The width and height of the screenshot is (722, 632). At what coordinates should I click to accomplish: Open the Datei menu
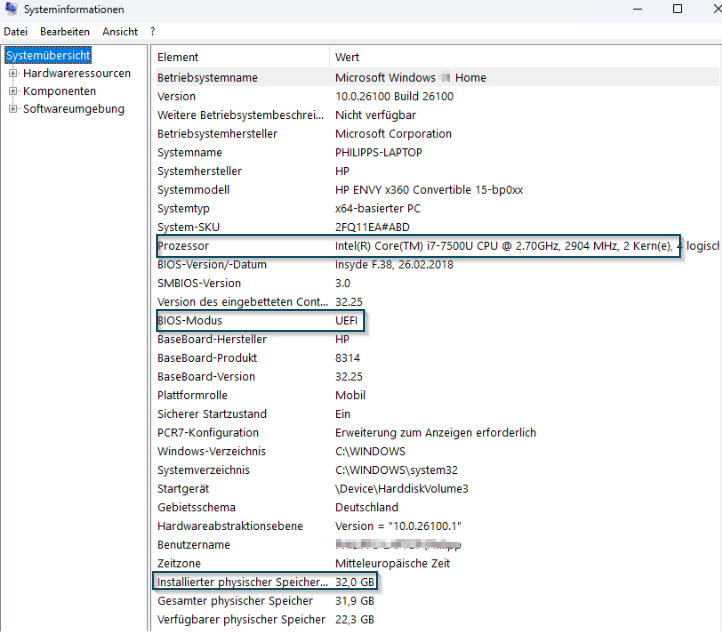pyautogui.click(x=16, y=32)
